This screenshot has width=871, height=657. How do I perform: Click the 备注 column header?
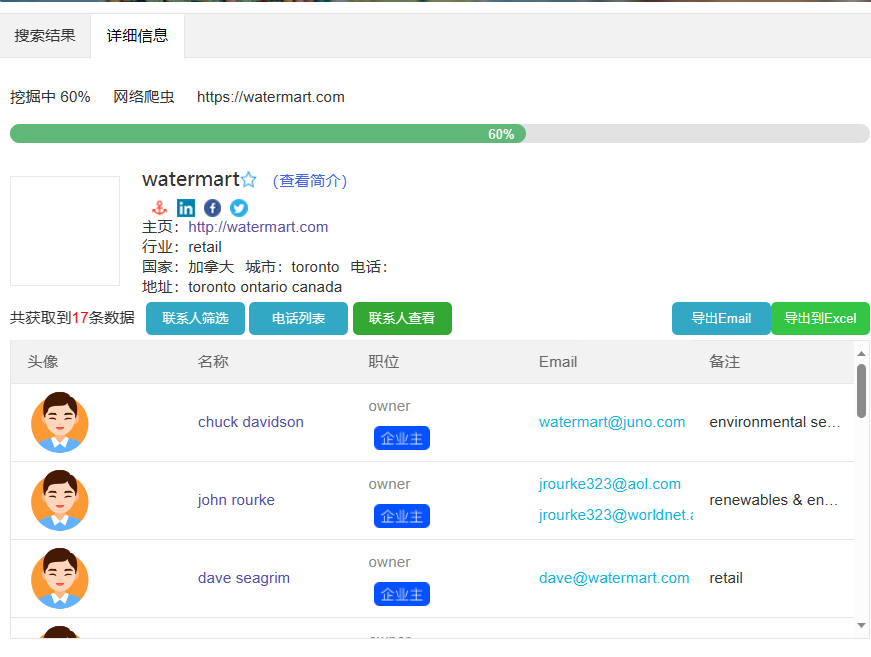pyautogui.click(x=725, y=362)
